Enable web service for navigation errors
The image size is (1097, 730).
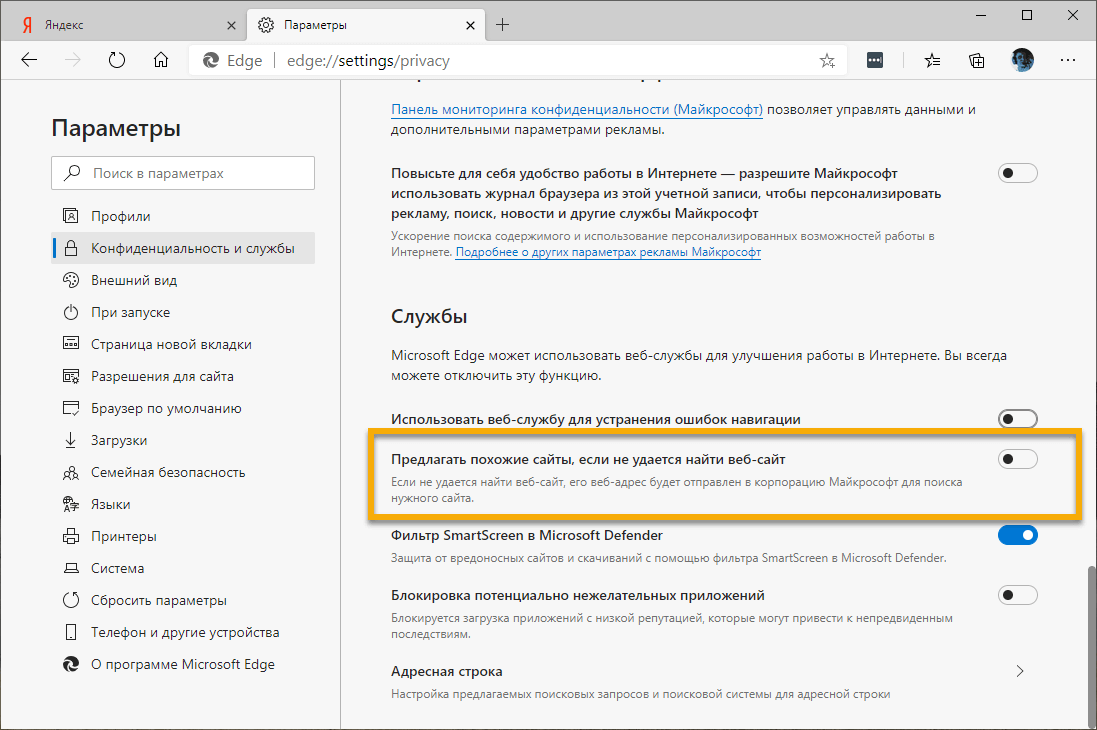tap(1017, 419)
